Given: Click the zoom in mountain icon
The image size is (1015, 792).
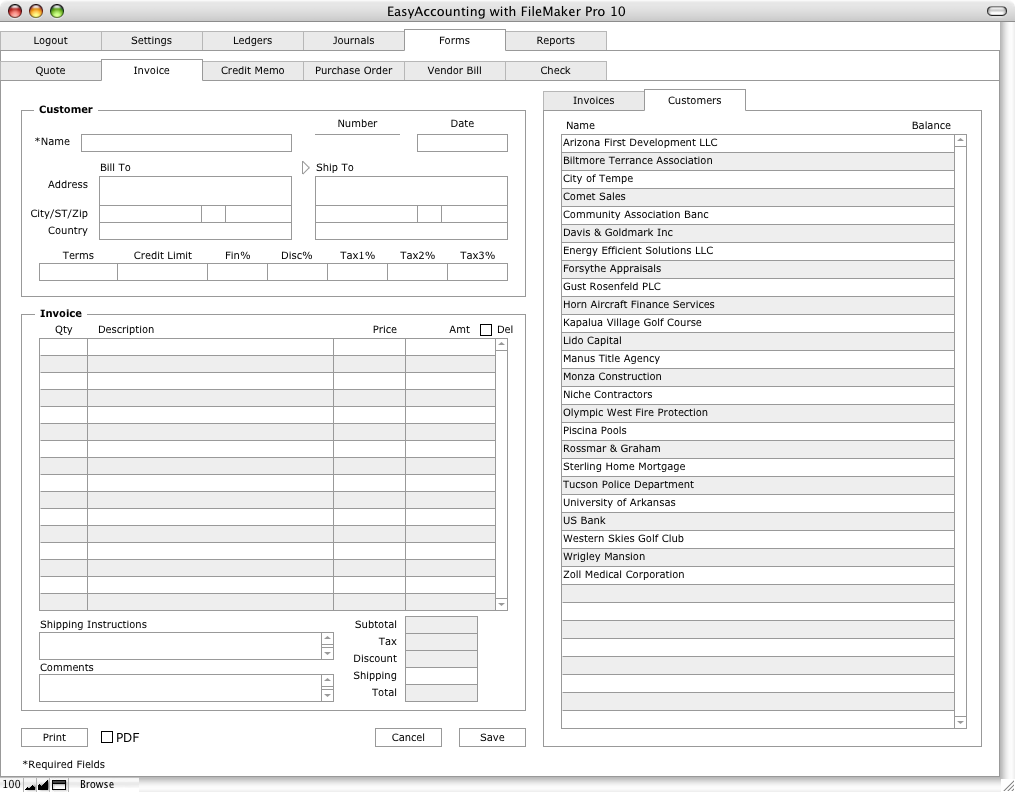Looking at the screenshot, I should (43, 785).
